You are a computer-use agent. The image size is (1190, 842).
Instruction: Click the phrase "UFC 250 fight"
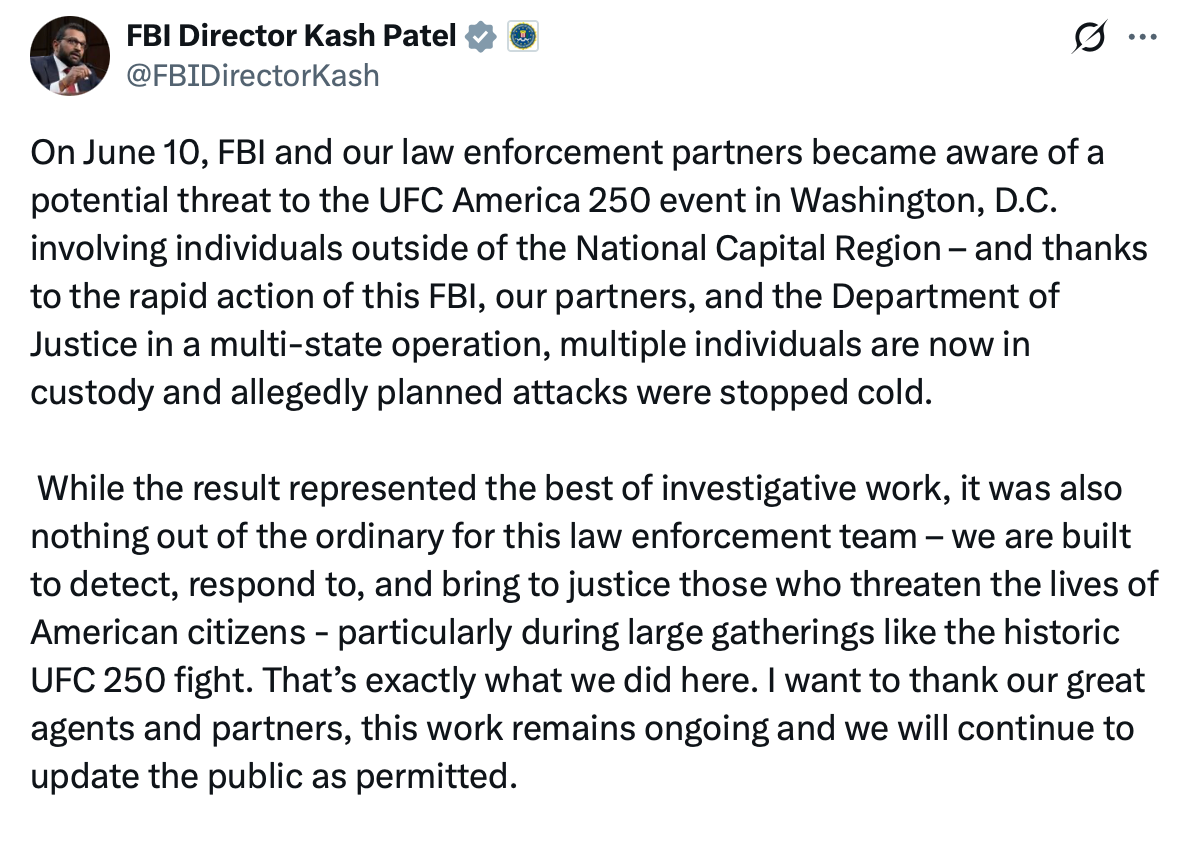142,681
